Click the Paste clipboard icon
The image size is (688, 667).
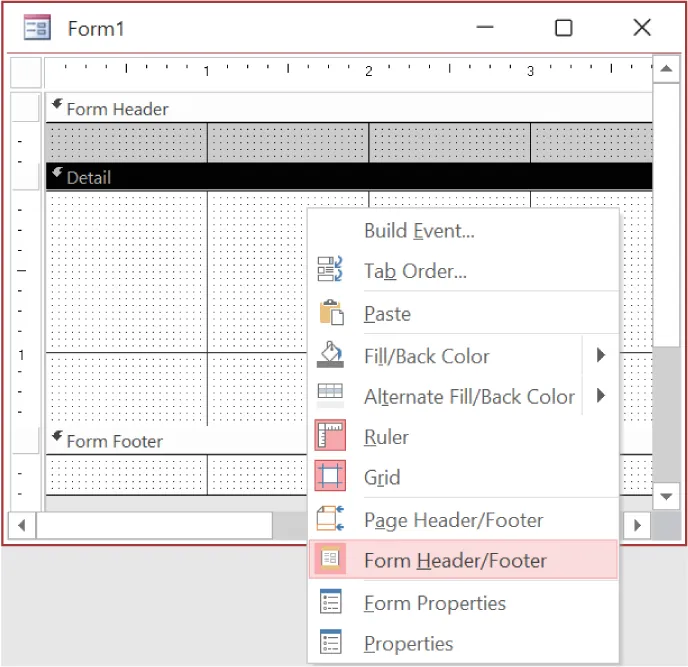330,313
